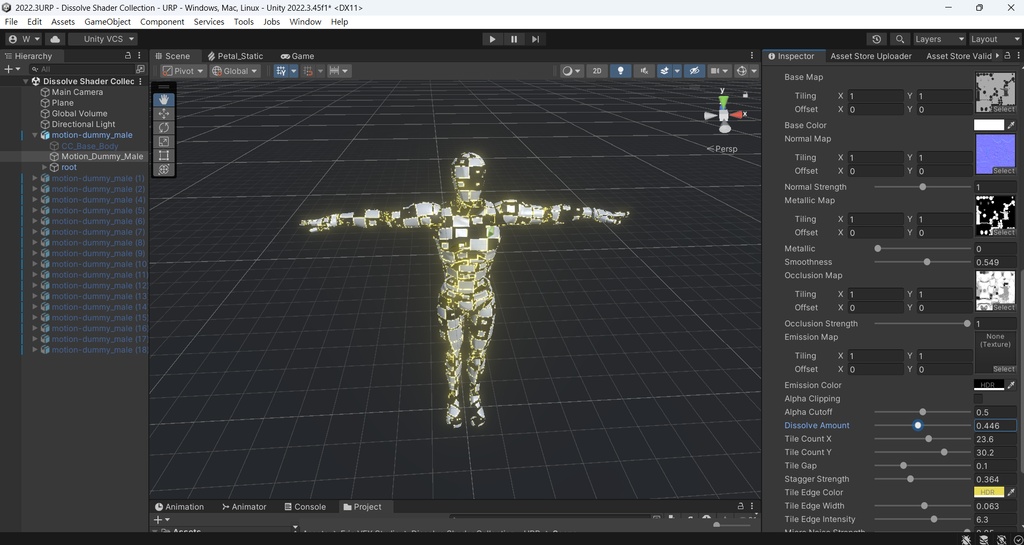Pick Tile Edge Color with the eyedropper
This screenshot has height=545, width=1024.
(1012, 492)
